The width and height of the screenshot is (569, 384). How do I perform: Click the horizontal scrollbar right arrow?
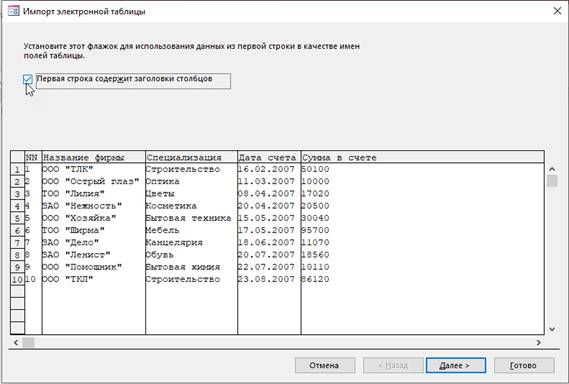point(539,342)
